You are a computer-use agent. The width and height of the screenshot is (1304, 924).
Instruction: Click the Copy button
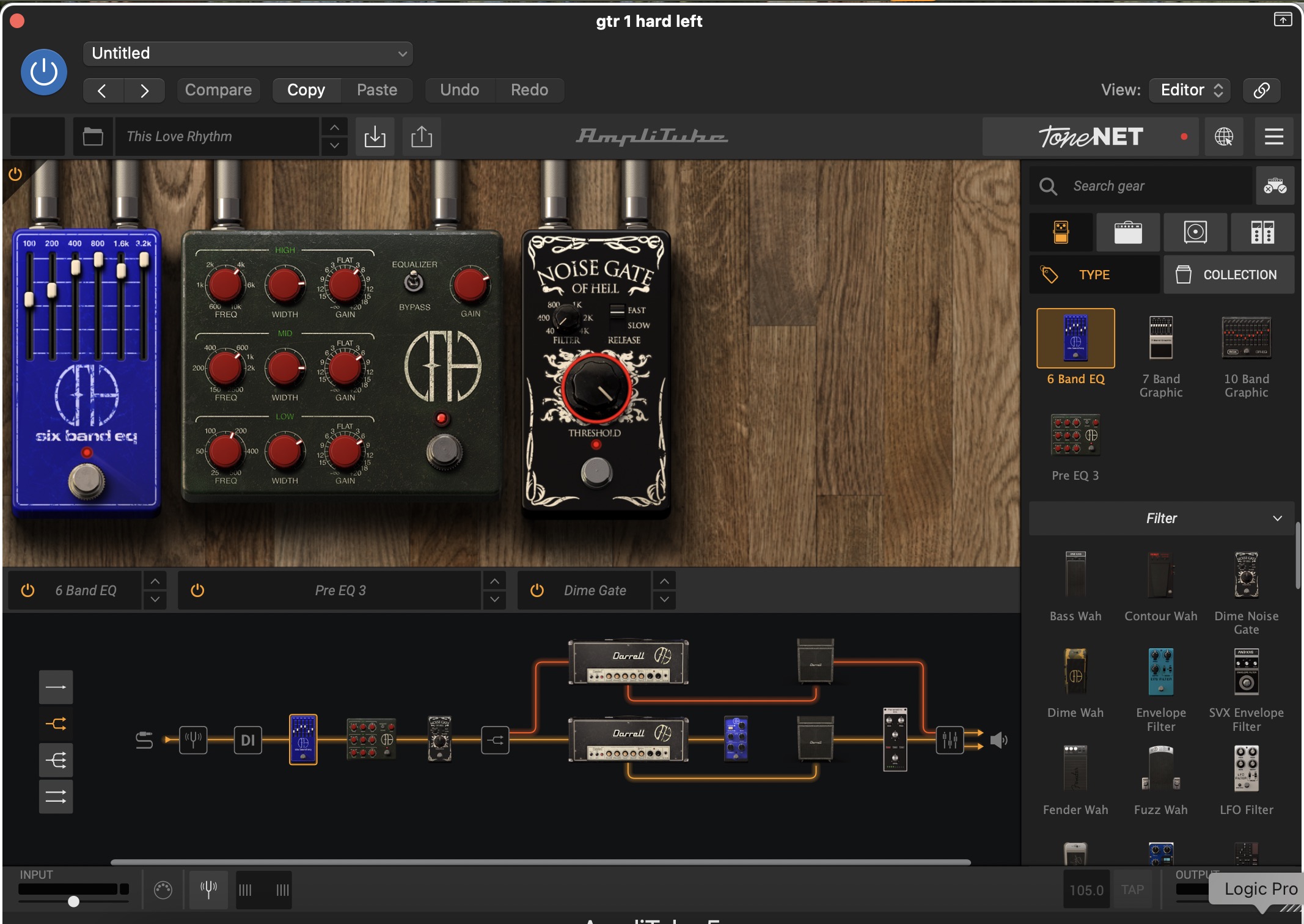pos(306,90)
